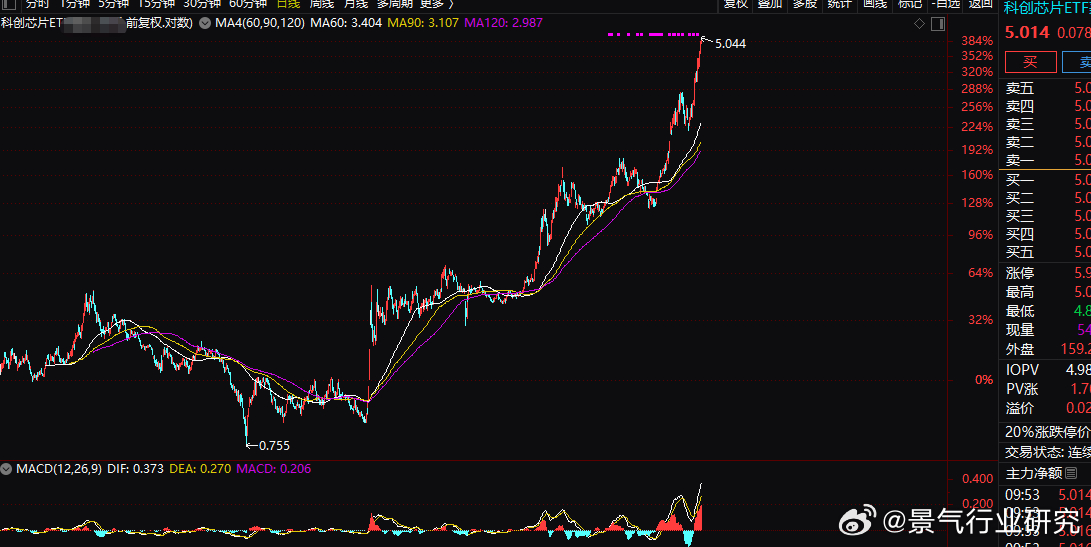The width and height of the screenshot is (1091, 547).
Task: Switch to 分时 chart period
Action: coord(38,3)
